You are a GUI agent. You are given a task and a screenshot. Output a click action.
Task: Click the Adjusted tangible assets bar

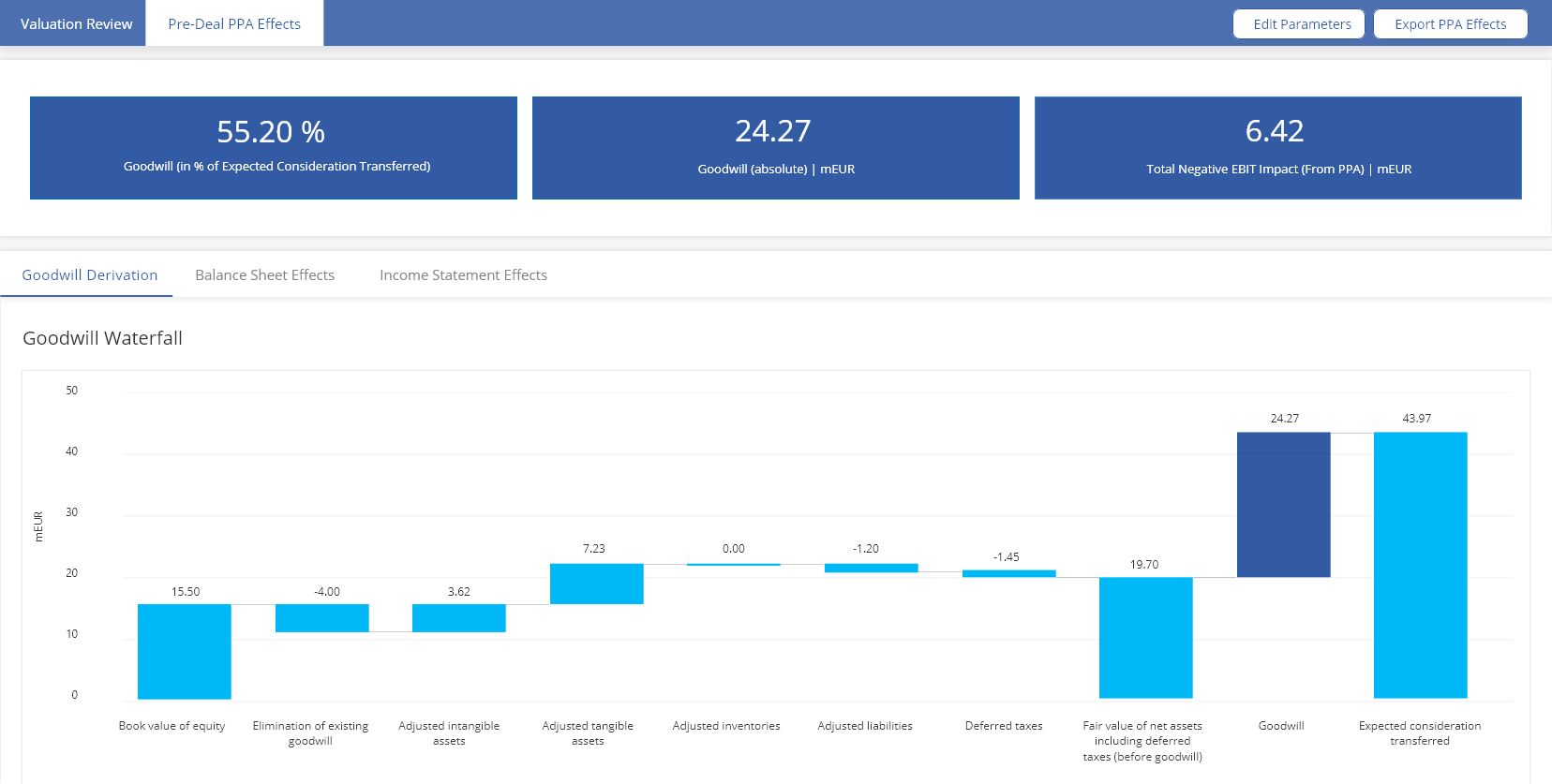596,584
